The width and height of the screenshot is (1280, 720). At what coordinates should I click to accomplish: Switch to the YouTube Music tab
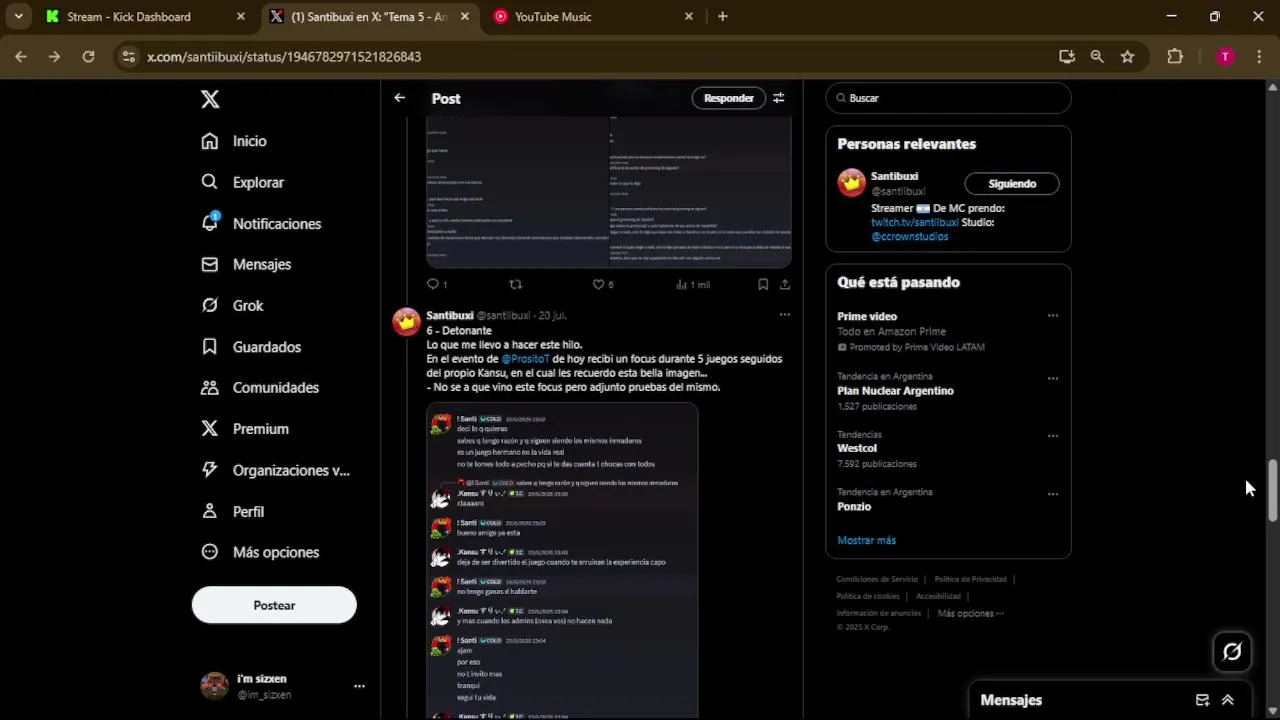[594, 16]
